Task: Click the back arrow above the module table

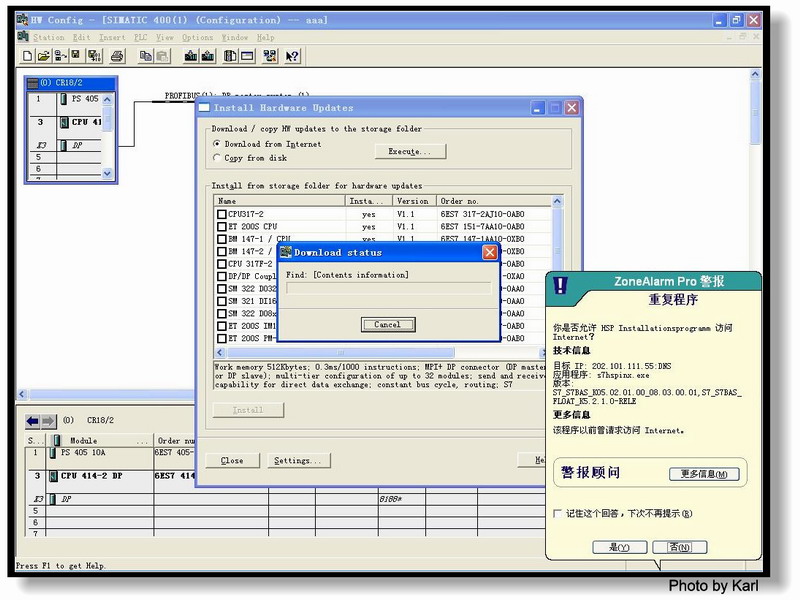Action: coord(33,421)
